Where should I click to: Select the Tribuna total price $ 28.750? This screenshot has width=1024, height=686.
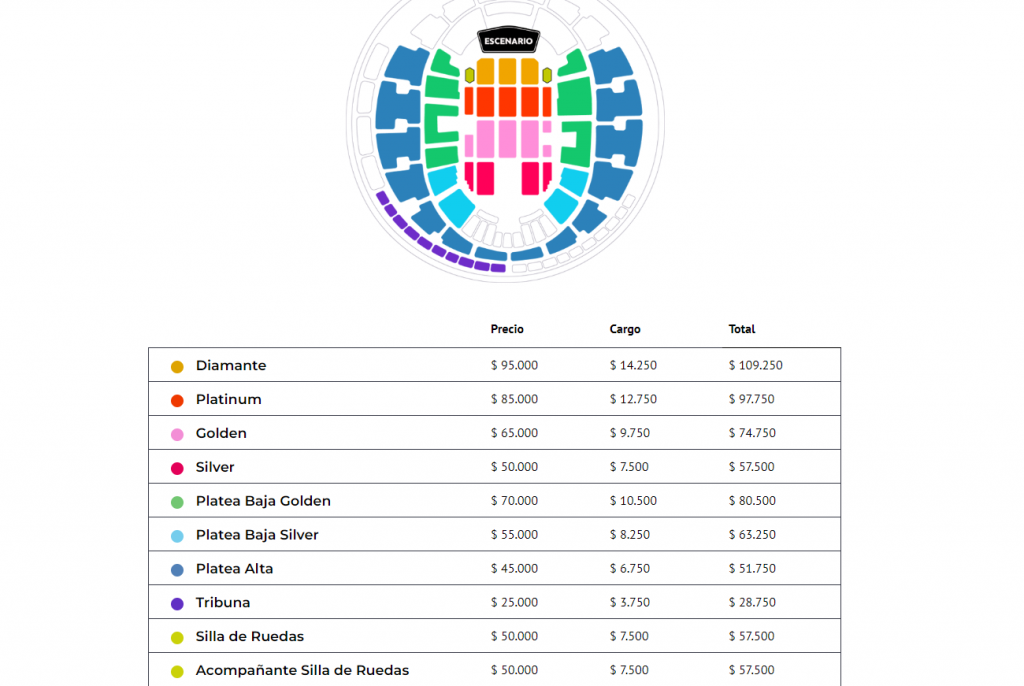click(752, 602)
